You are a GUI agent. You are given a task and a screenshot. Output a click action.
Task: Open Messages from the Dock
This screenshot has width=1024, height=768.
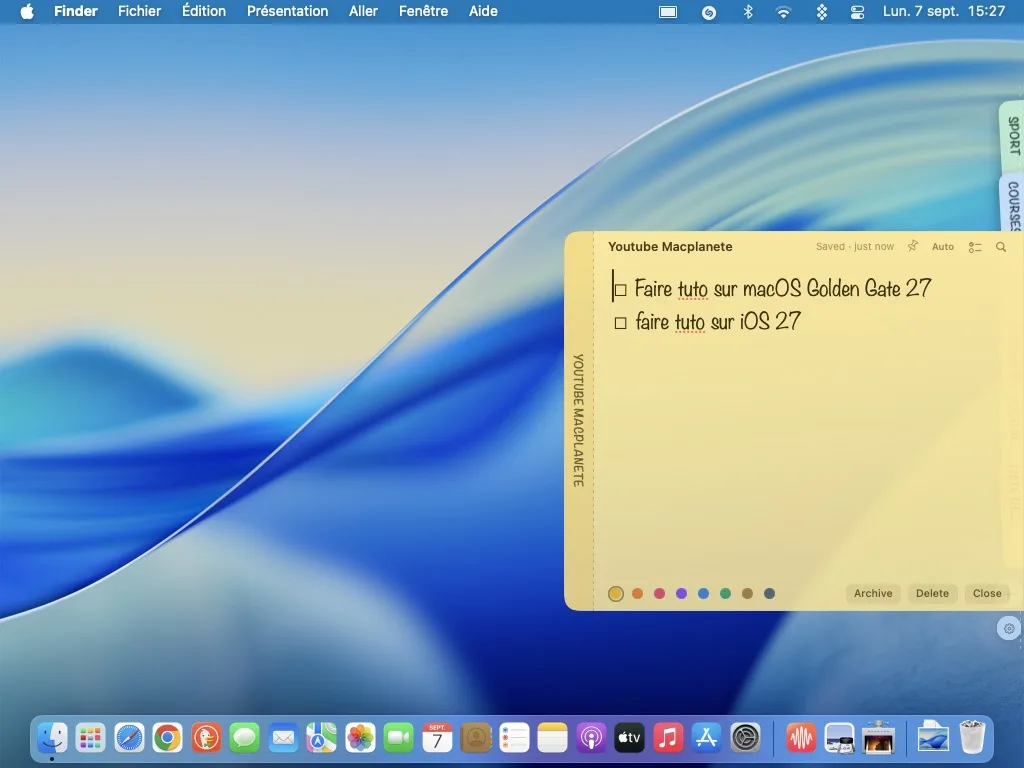coord(245,739)
